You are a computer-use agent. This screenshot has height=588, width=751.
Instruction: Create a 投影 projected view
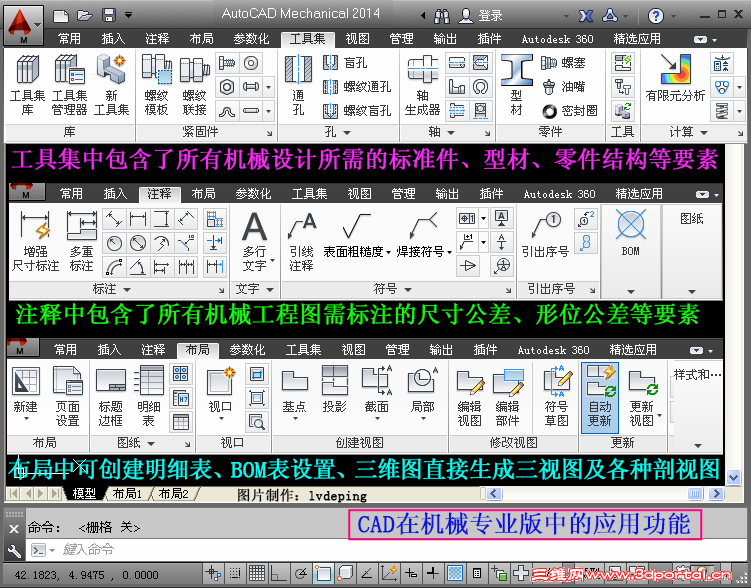pyautogui.click(x=334, y=390)
